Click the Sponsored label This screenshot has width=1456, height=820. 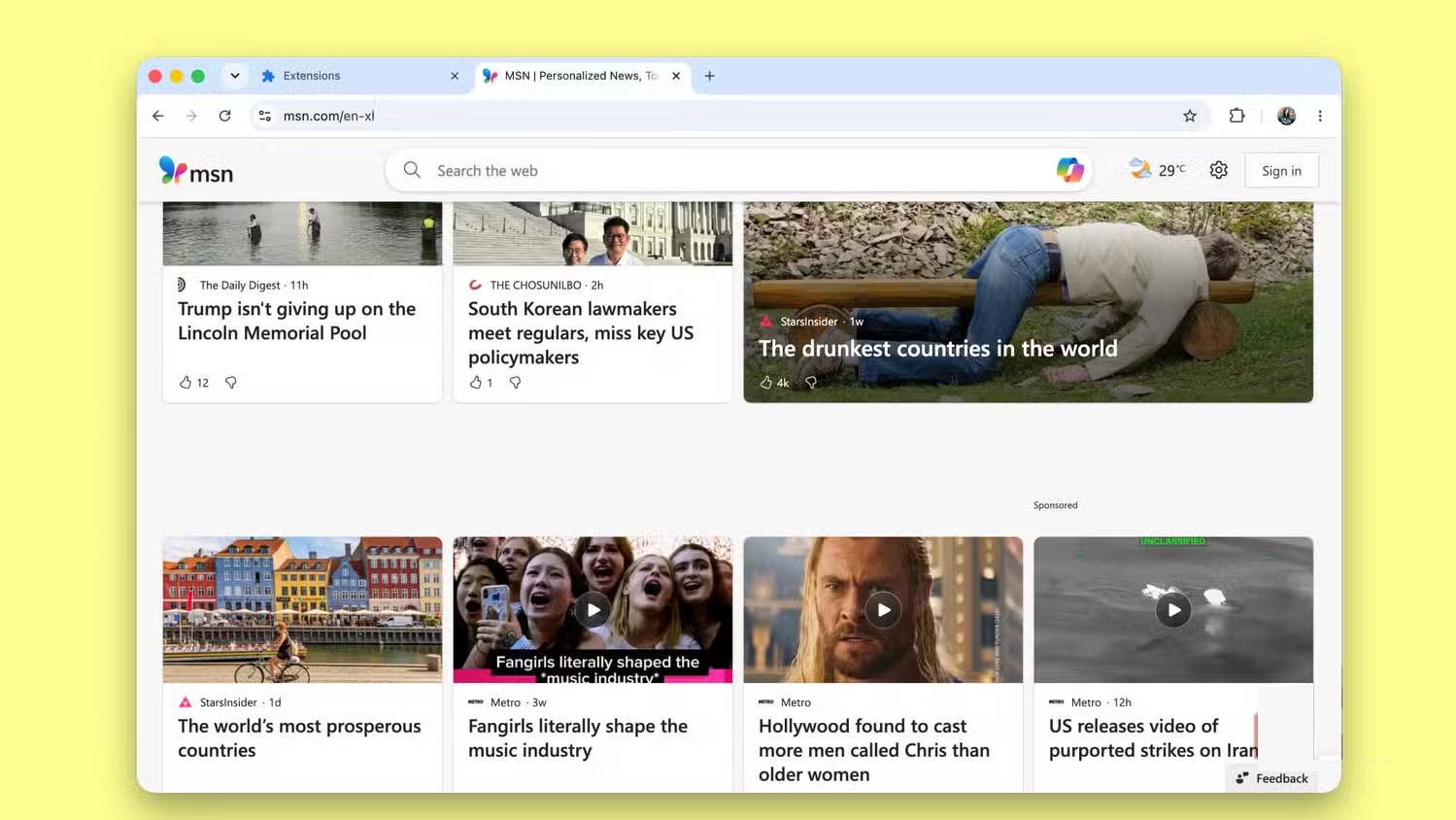1055,505
